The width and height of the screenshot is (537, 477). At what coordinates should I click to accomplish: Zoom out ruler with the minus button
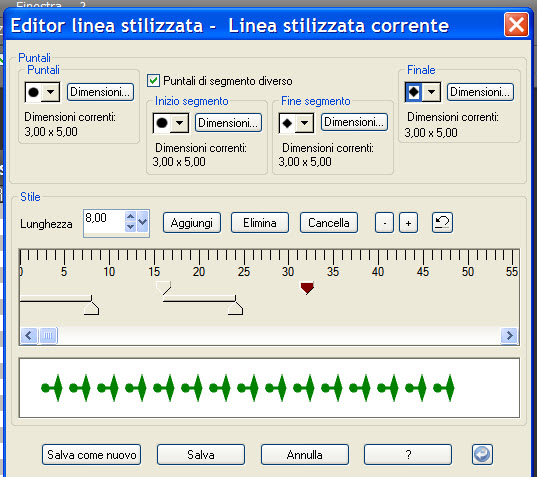[x=384, y=223]
